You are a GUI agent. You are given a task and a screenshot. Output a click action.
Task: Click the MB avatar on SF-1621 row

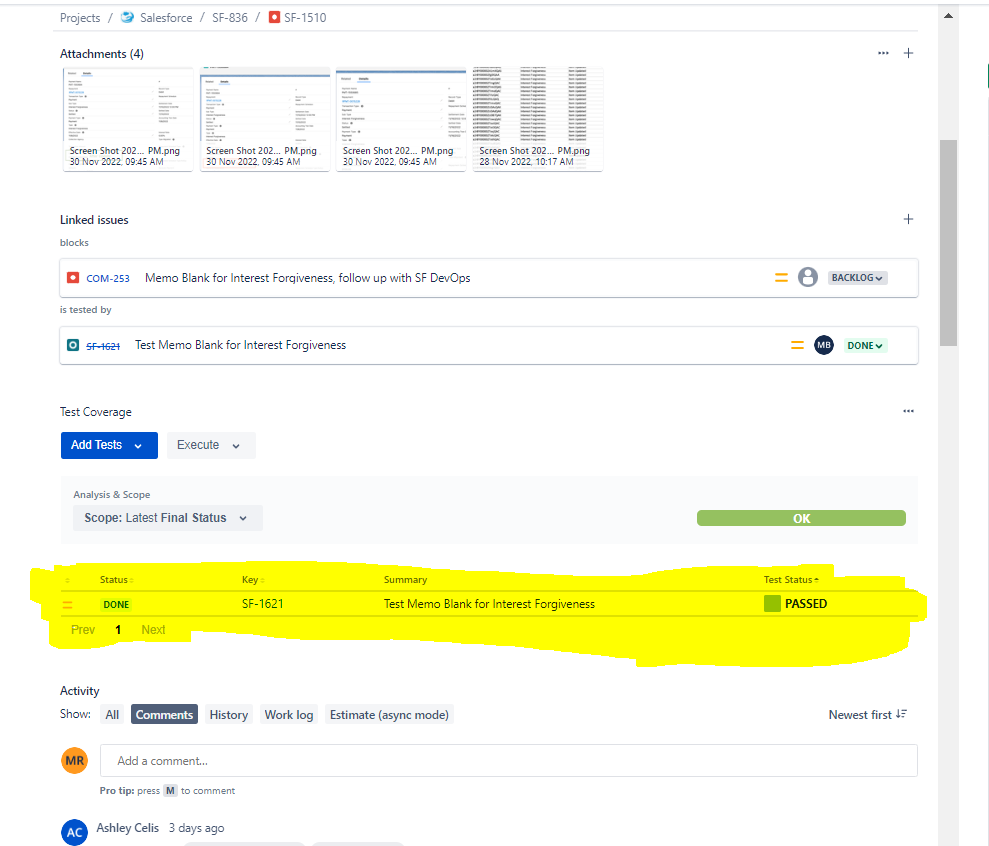[x=823, y=344]
